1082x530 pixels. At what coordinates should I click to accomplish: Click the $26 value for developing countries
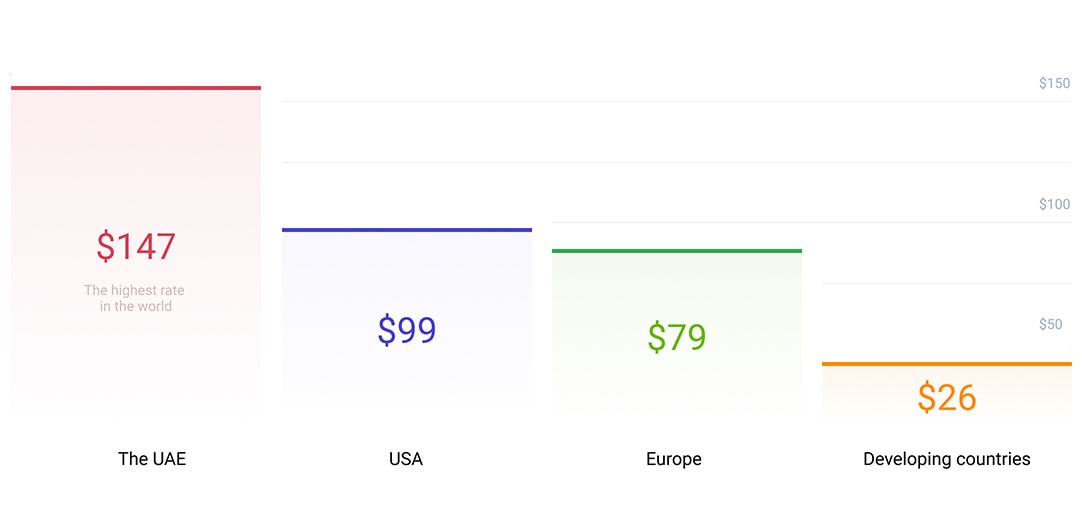(x=947, y=397)
